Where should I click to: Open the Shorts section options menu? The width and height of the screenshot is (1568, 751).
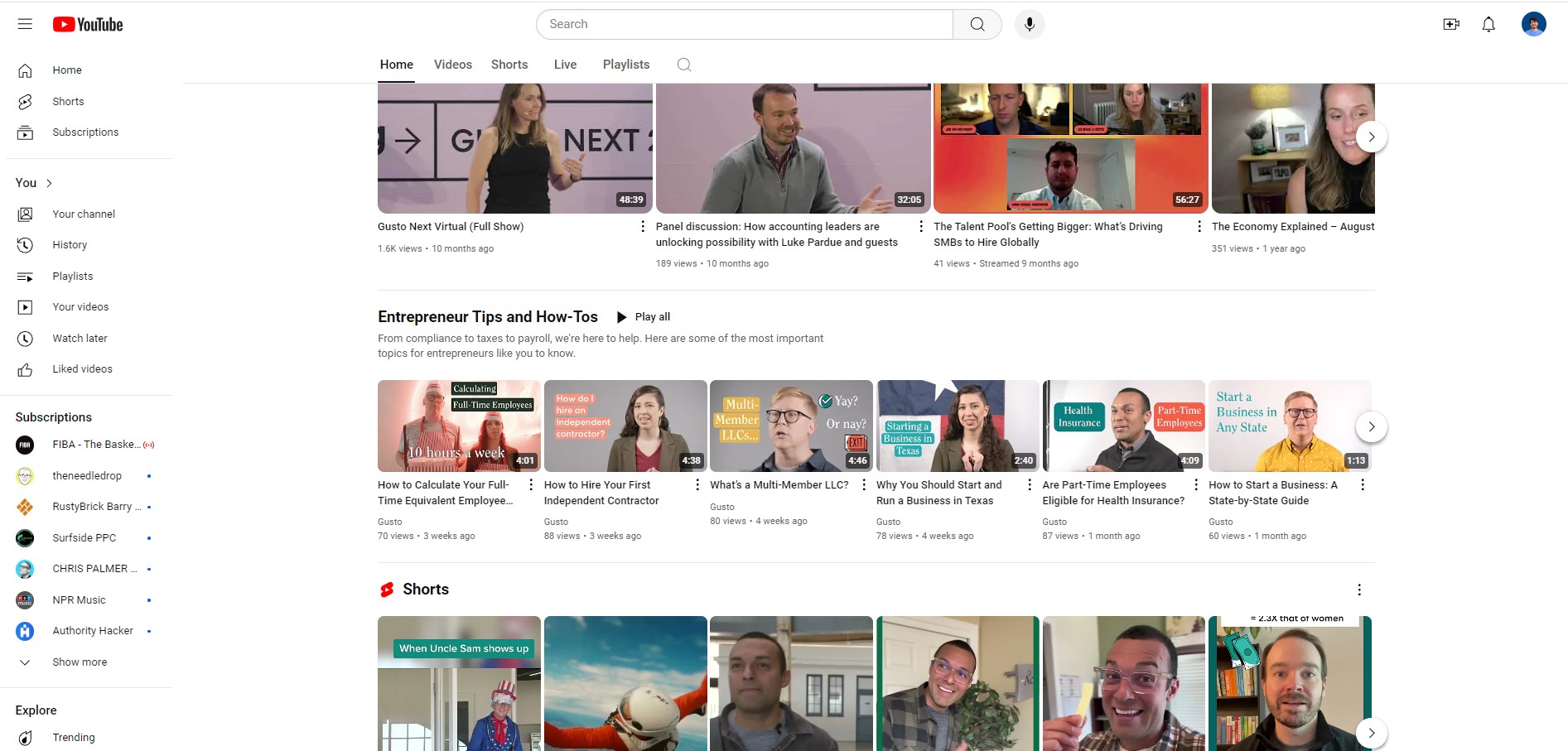click(1358, 590)
